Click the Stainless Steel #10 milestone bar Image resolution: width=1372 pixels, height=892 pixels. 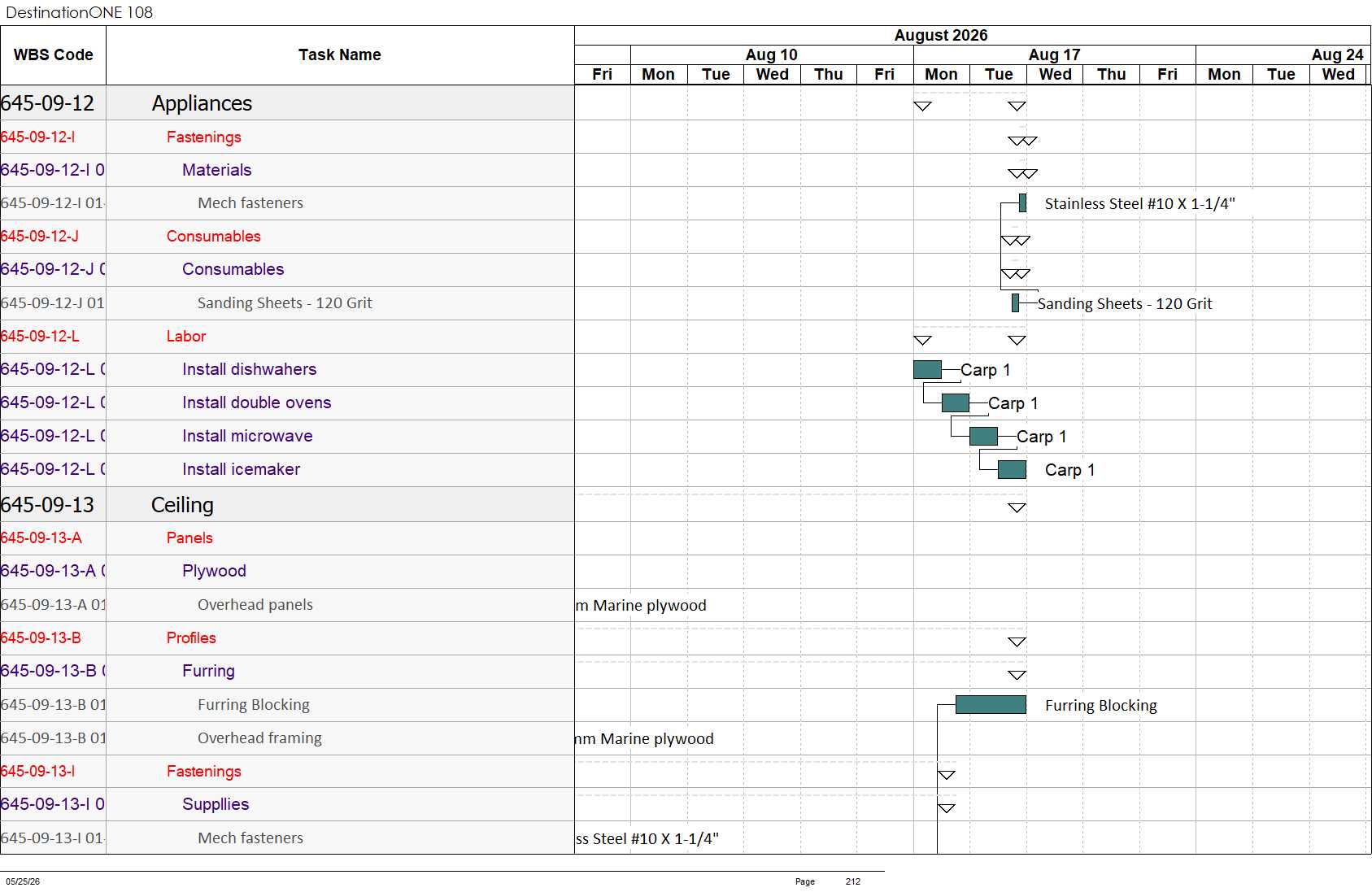tap(1022, 203)
